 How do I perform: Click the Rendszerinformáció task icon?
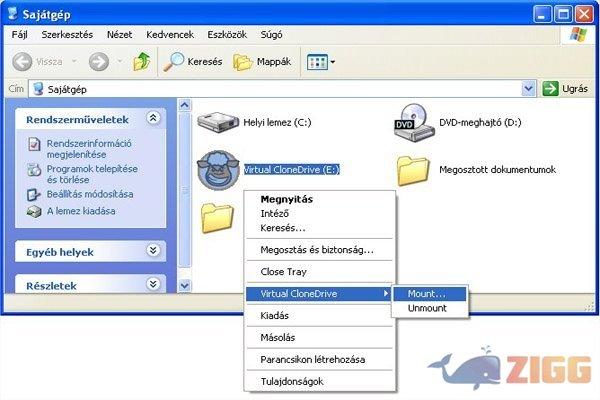[34, 144]
